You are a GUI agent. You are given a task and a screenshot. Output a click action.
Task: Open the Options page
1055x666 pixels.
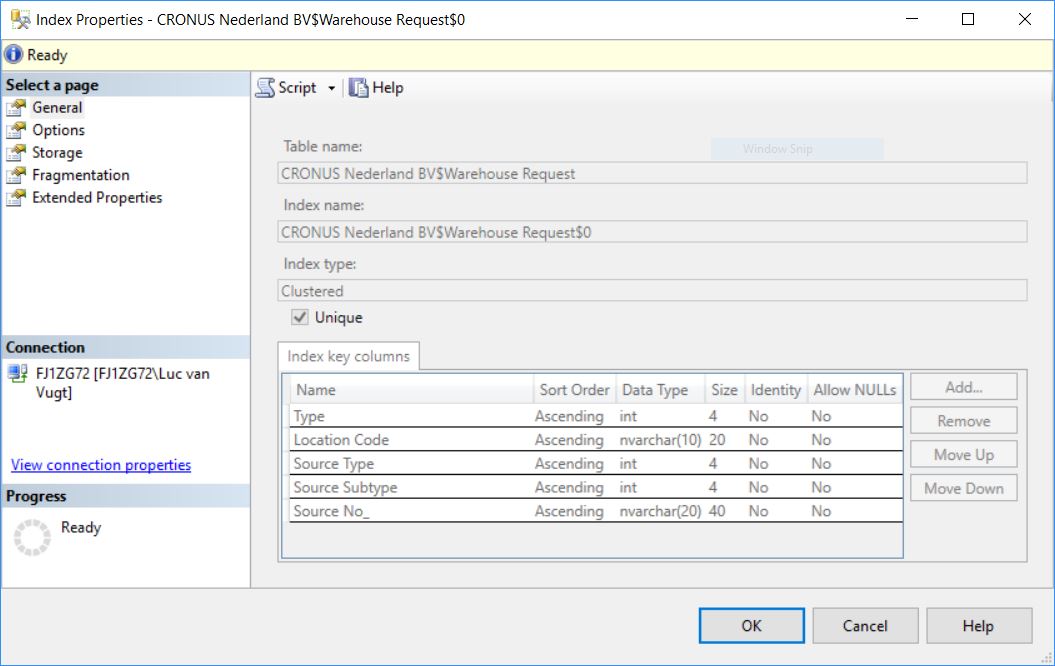pyautogui.click(x=59, y=130)
